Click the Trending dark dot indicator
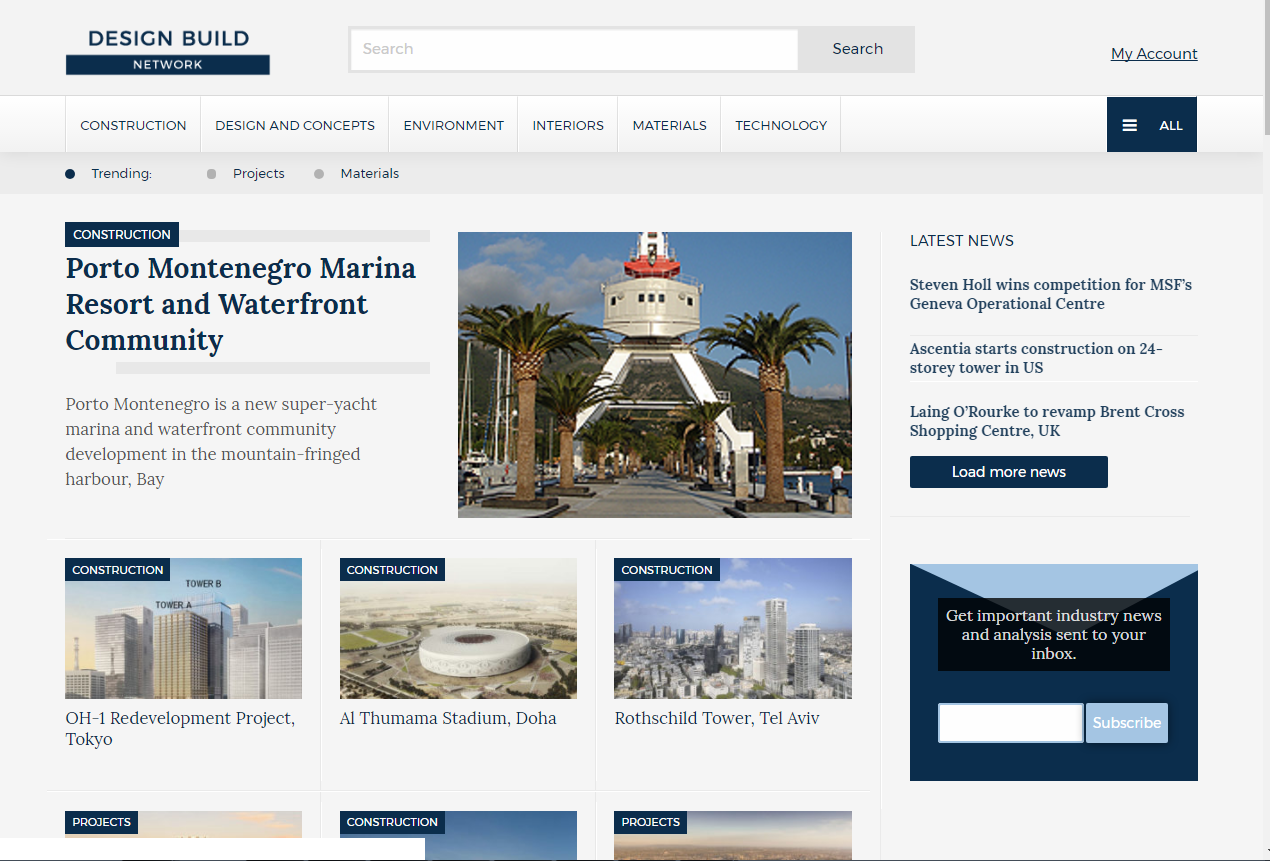This screenshot has height=861, width=1270. (x=70, y=174)
